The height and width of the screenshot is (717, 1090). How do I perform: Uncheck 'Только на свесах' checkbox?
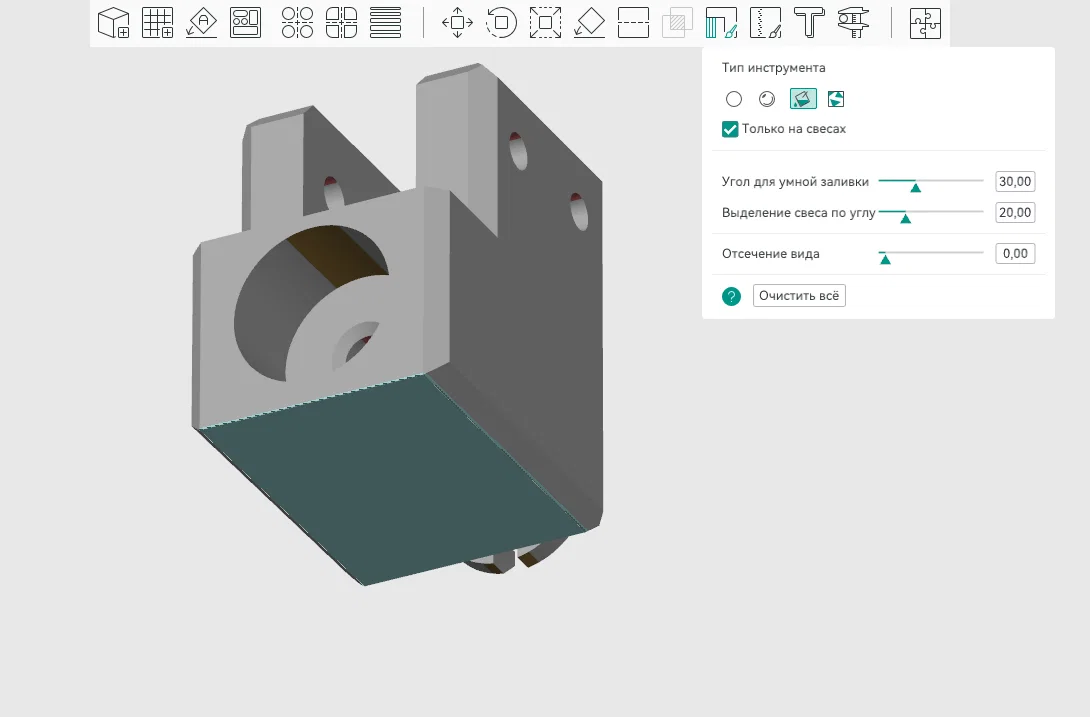tap(730, 129)
